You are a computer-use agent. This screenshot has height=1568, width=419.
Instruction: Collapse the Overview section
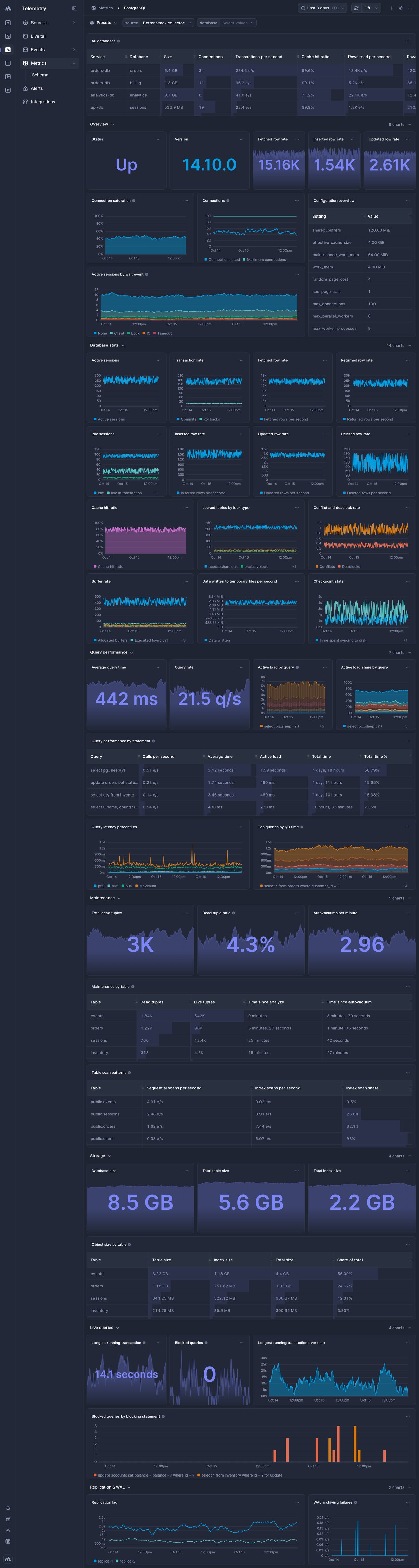pos(102,124)
